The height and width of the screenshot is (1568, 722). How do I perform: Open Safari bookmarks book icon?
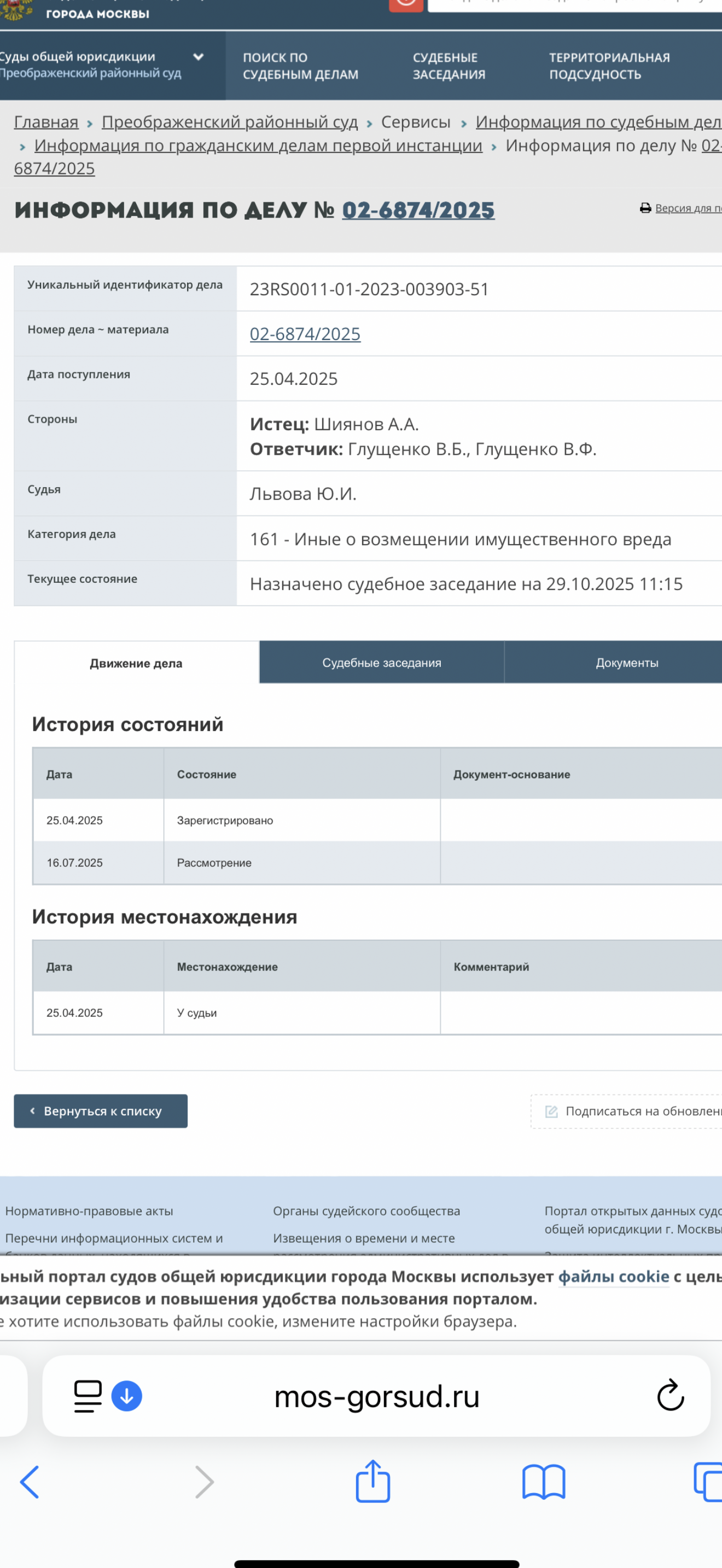pyautogui.click(x=543, y=1482)
